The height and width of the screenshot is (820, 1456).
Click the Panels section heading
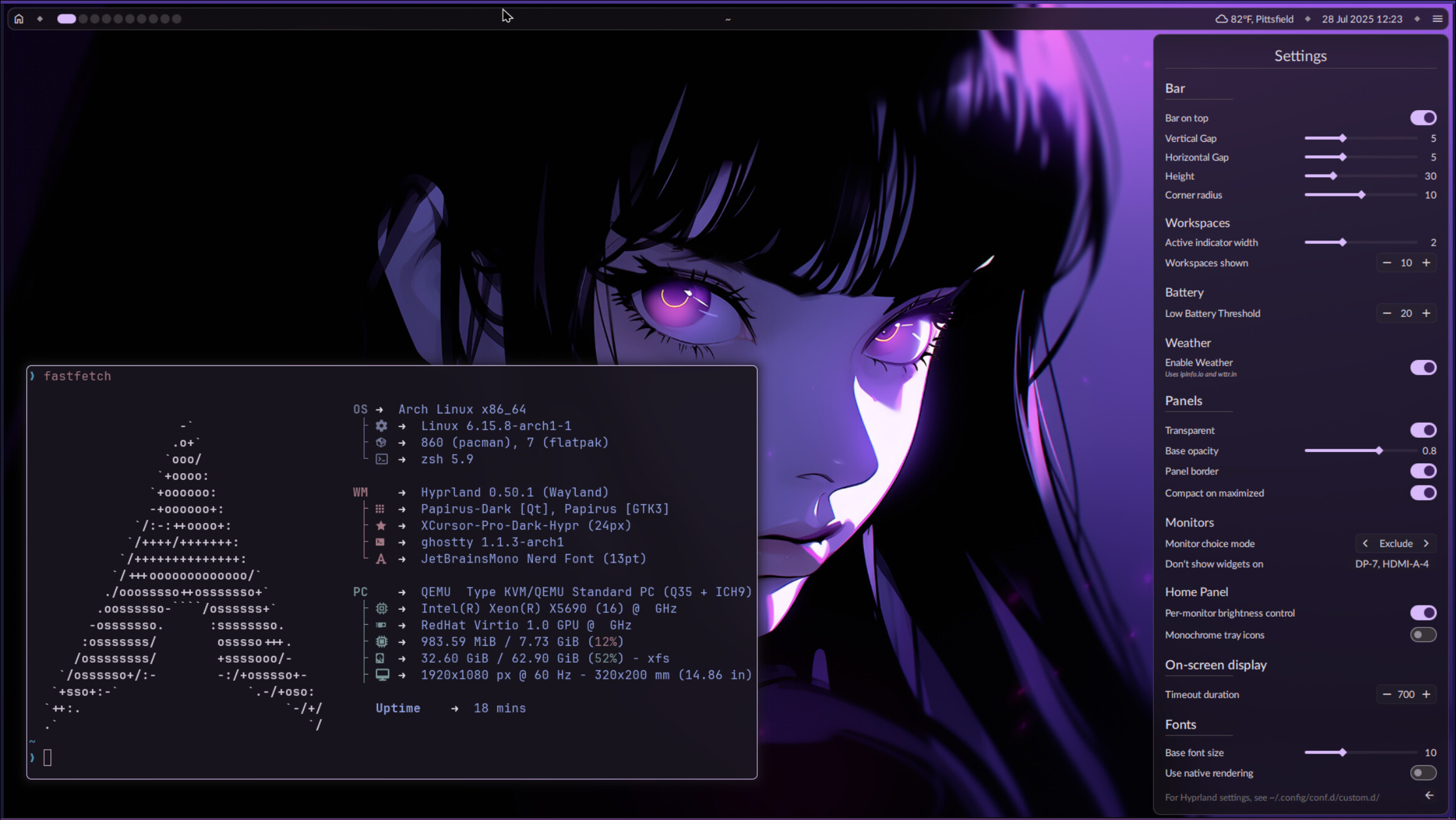pyautogui.click(x=1183, y=401)
